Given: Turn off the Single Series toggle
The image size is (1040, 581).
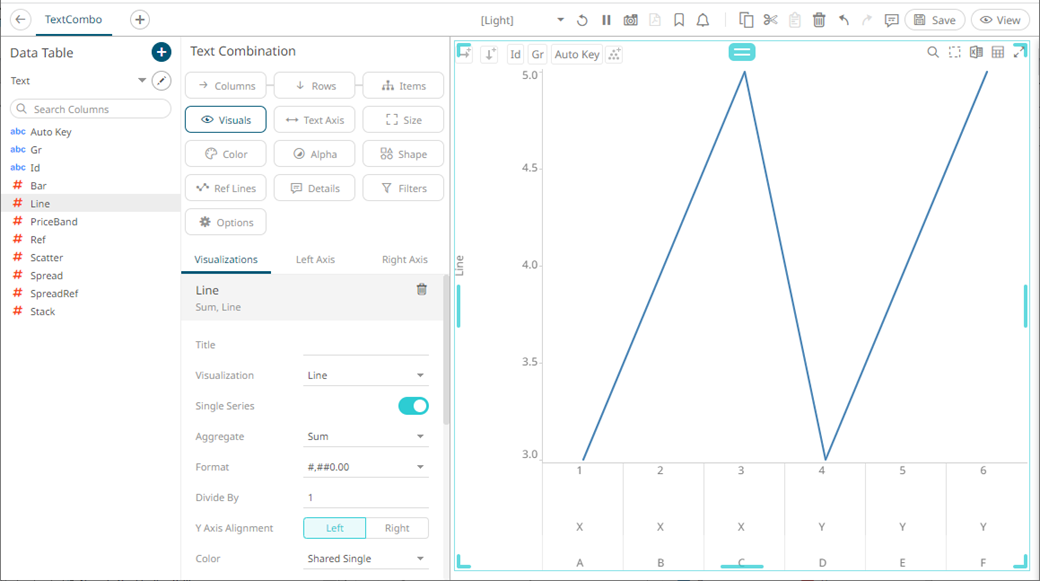Looking at the screenshot, I should pyautogui.click(x=413, y=406).
